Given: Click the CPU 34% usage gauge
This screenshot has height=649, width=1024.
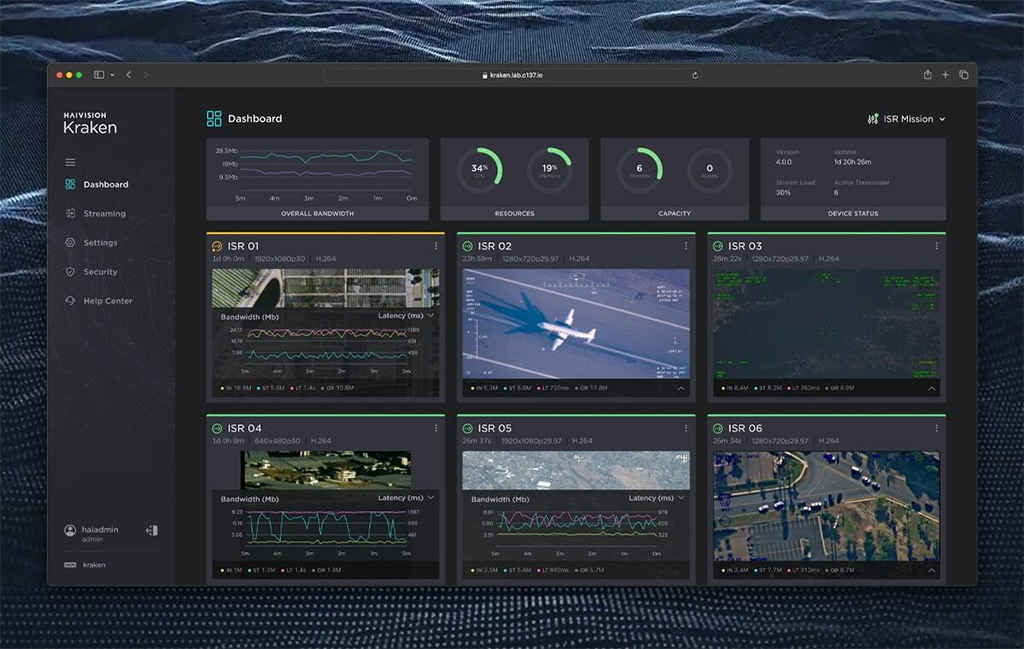Looking at the screenshot, I should tap(480, 168).
